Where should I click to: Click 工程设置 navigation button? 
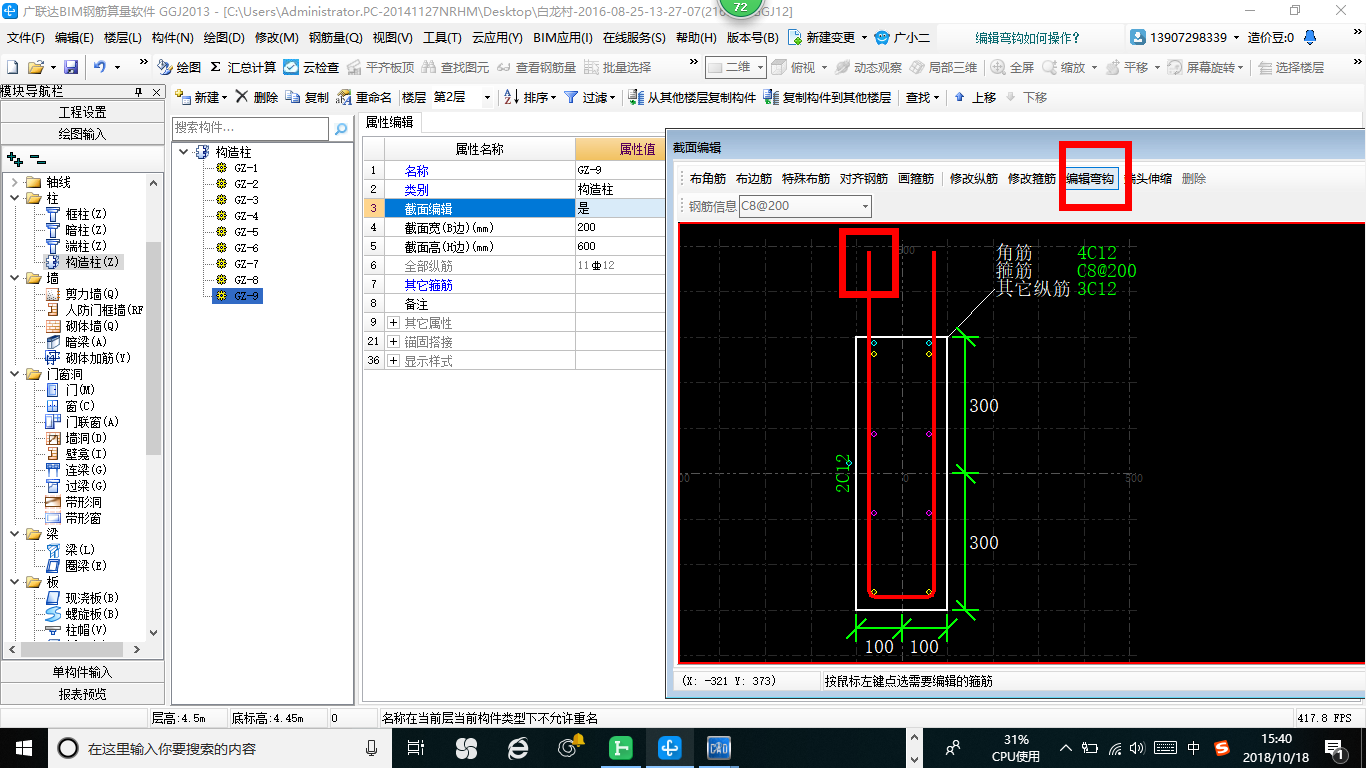(x=83, y=112)
